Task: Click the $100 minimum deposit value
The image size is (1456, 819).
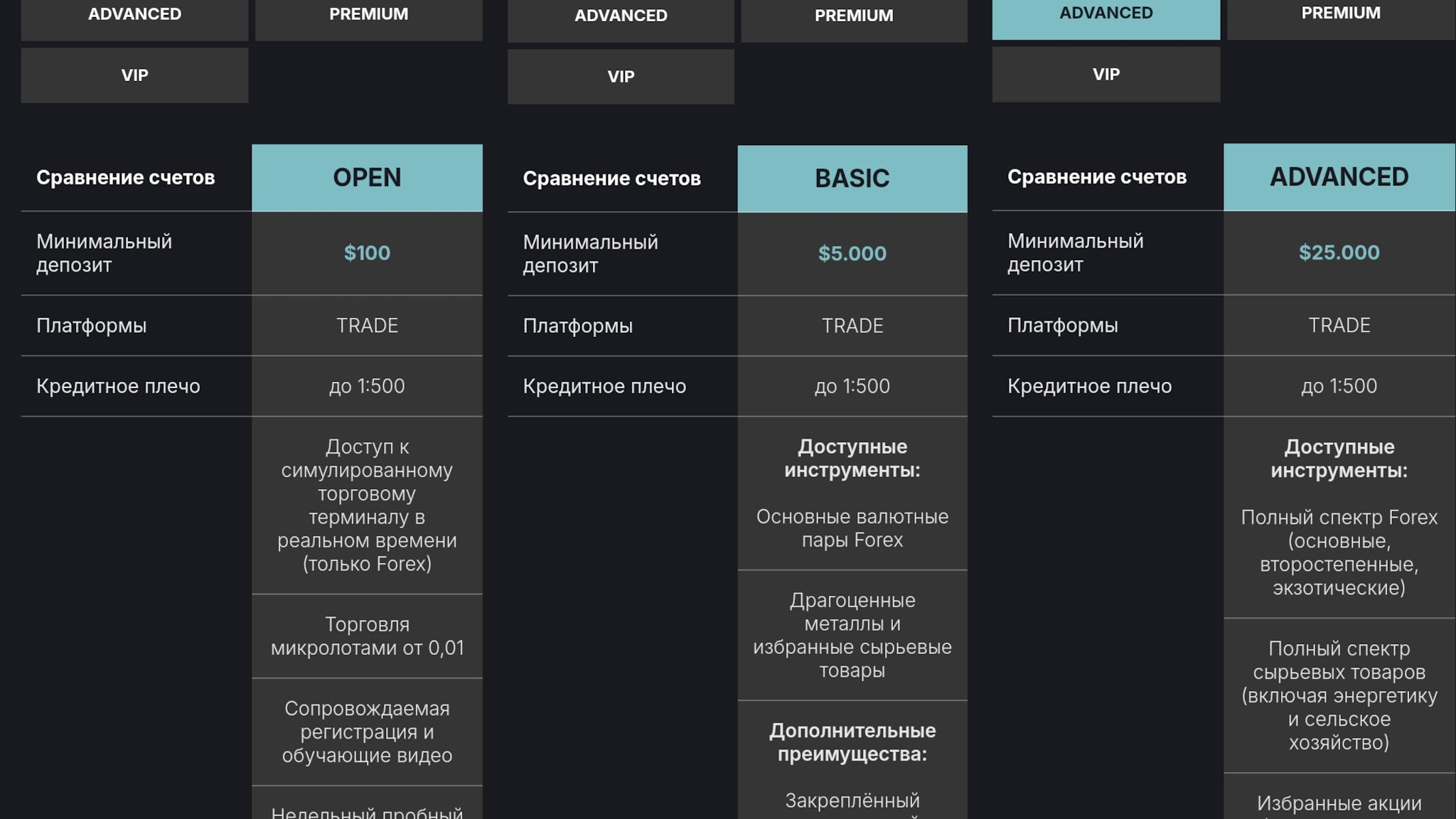Action: [x=367, y=253]
